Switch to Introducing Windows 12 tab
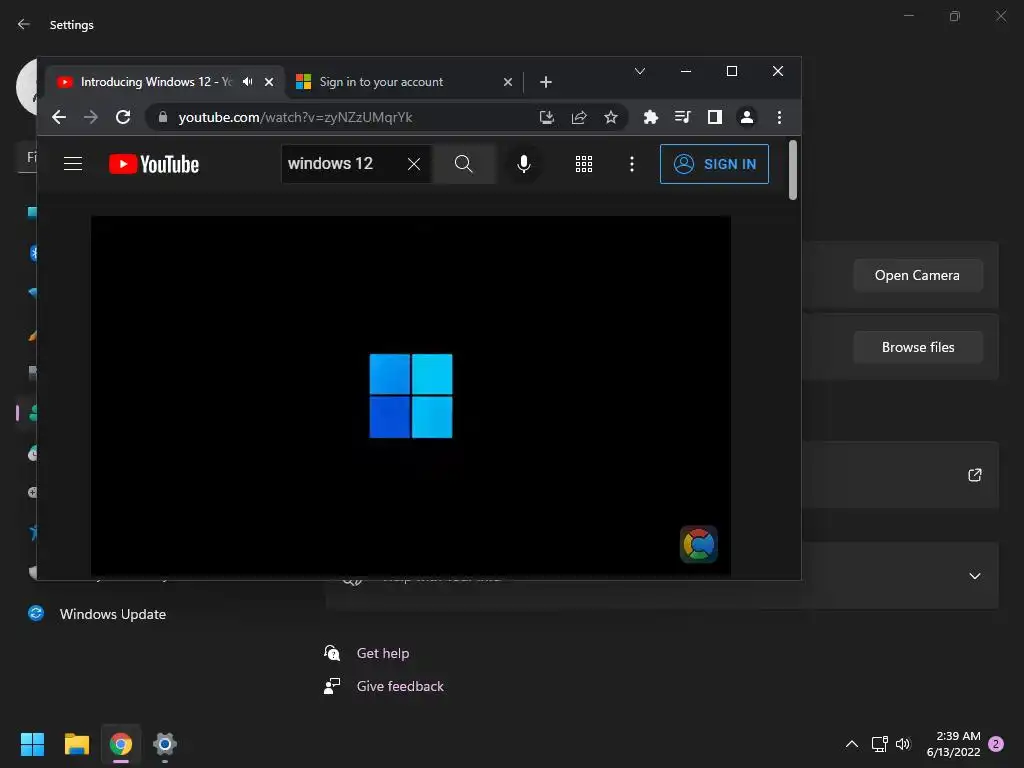Image resolution: width=1024 pixels, height=768 pixels. [157, 82]
